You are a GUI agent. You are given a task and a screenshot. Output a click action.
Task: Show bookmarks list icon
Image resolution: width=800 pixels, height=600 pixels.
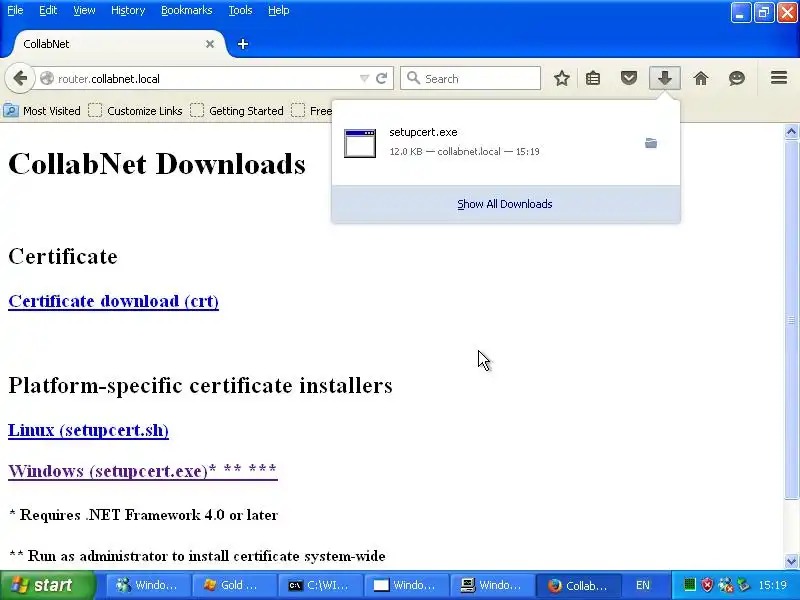[x=593, y=79]
